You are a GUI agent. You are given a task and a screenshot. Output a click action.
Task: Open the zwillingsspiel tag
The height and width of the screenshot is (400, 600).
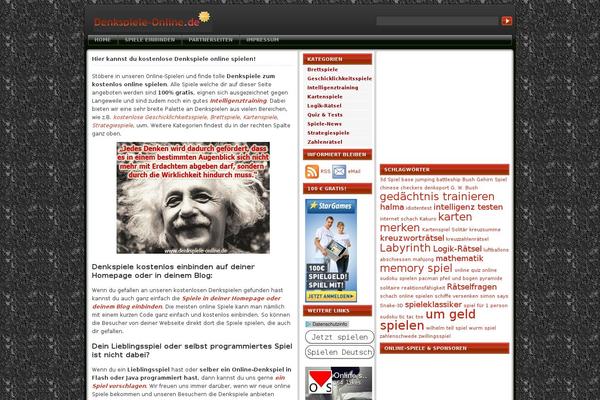tap(434, 336)
